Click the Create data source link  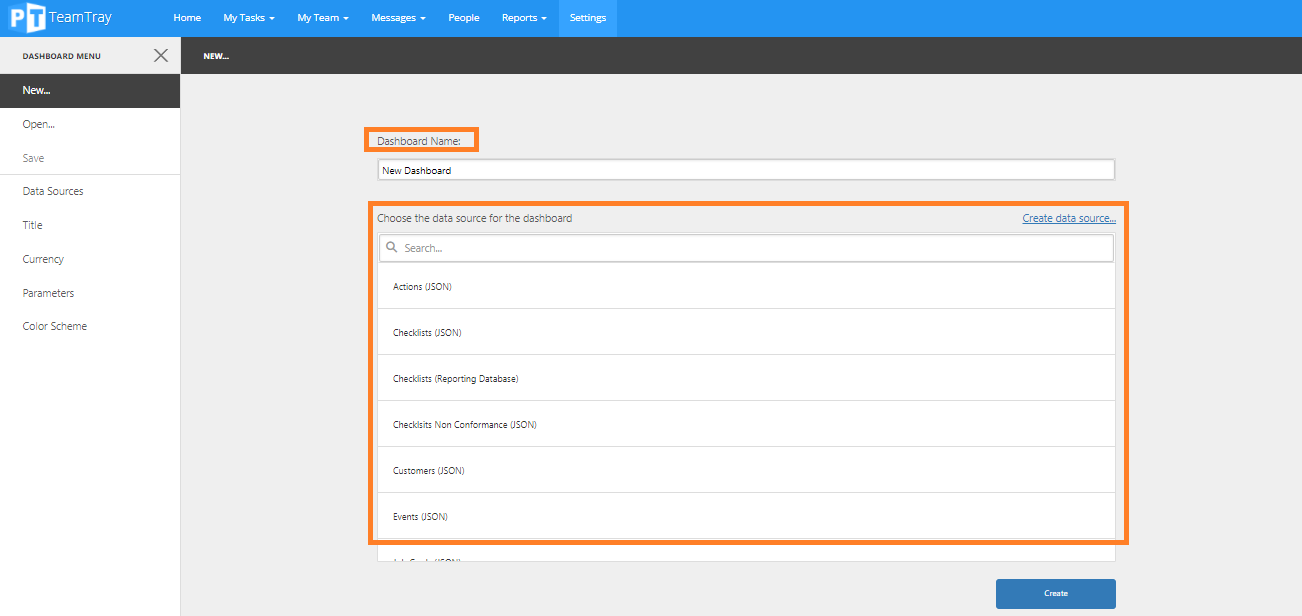pos(1068,217)
